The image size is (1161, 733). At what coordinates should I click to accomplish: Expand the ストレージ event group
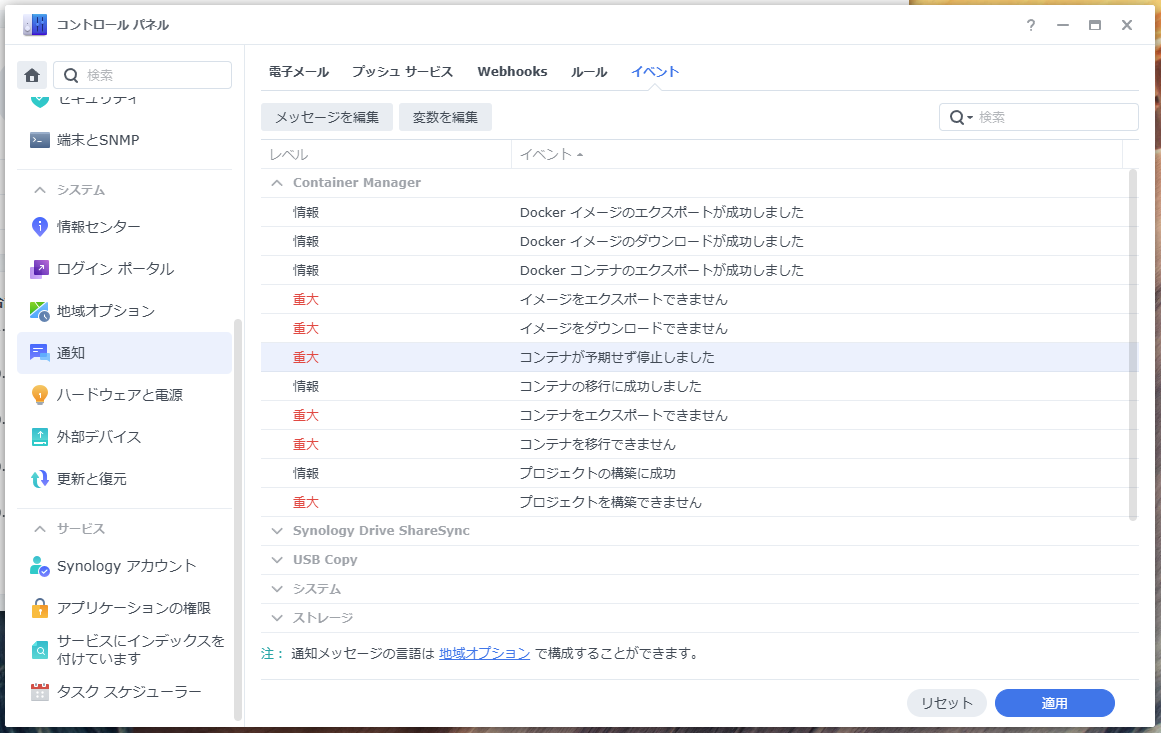(277, 617)
